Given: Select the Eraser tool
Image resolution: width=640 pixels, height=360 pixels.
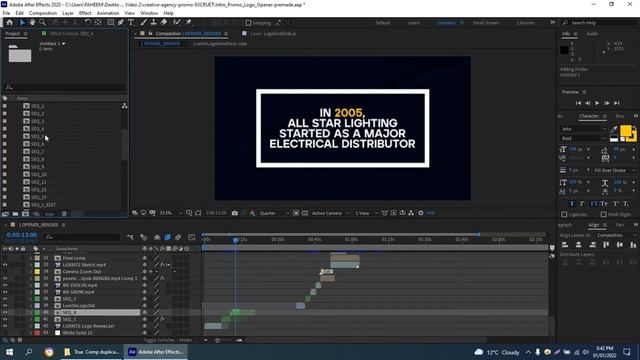Looking at the screenshot, I should (164, 22).
